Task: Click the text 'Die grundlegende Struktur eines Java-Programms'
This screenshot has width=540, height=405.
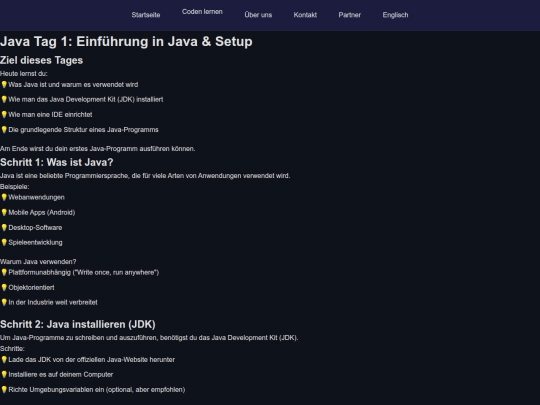Action: click(x=83, y=129)
